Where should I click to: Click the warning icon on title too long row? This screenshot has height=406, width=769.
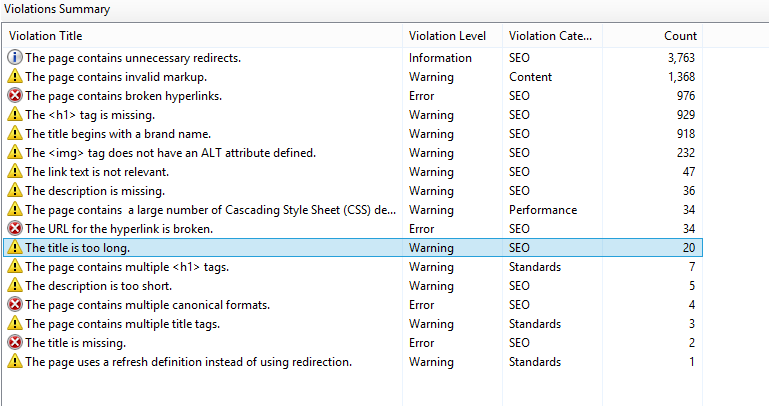click(x=15, y=248)
